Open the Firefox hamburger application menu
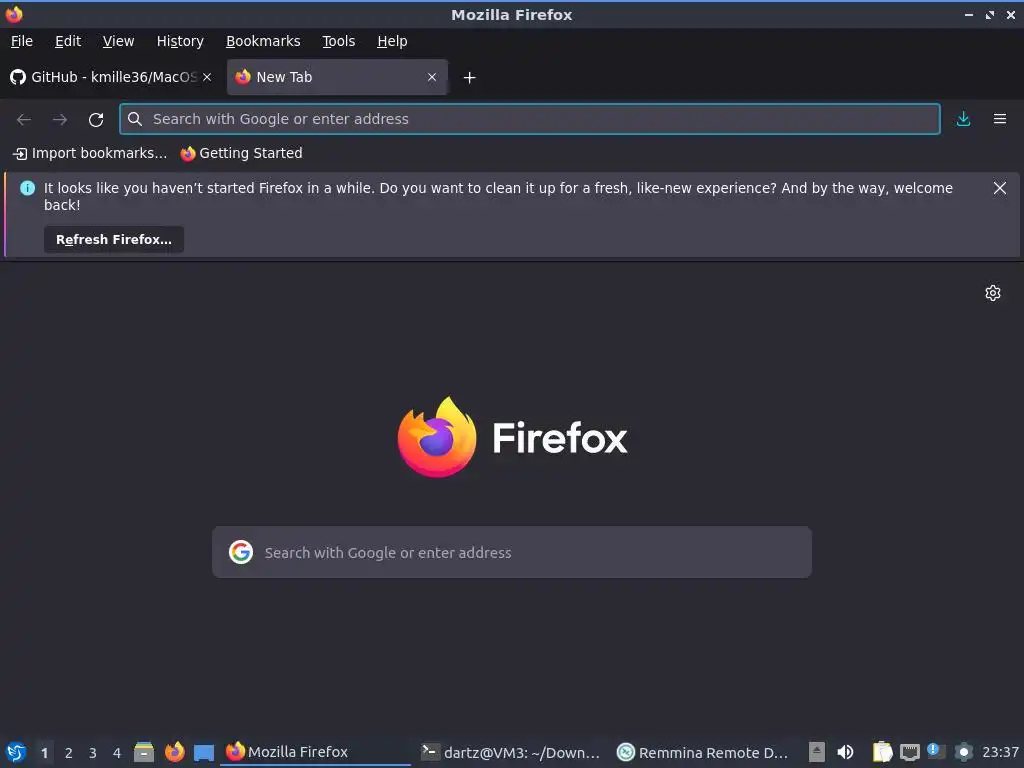 [x=1000, y=119]
